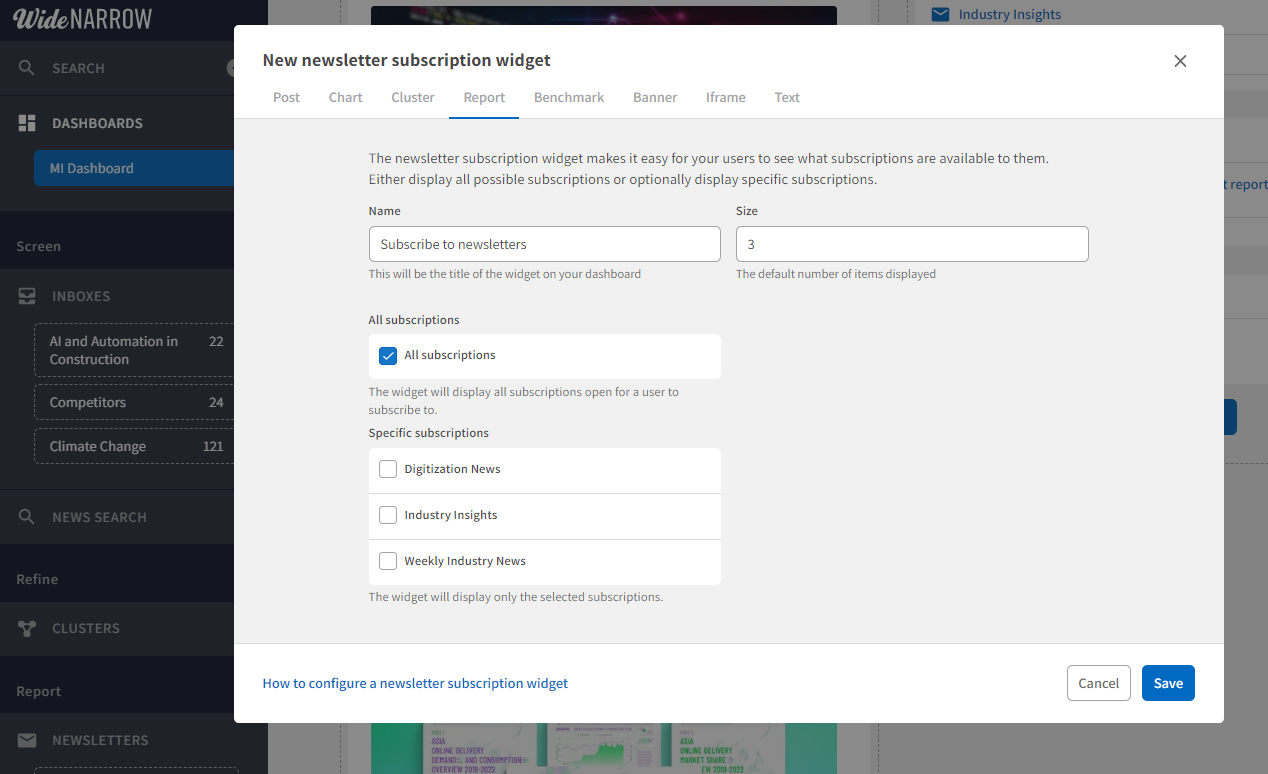Image resolution: width=1268 pixels, height=774 pixels.
Task: Switch to the Chart tab
Action: [x=345, y=97]
